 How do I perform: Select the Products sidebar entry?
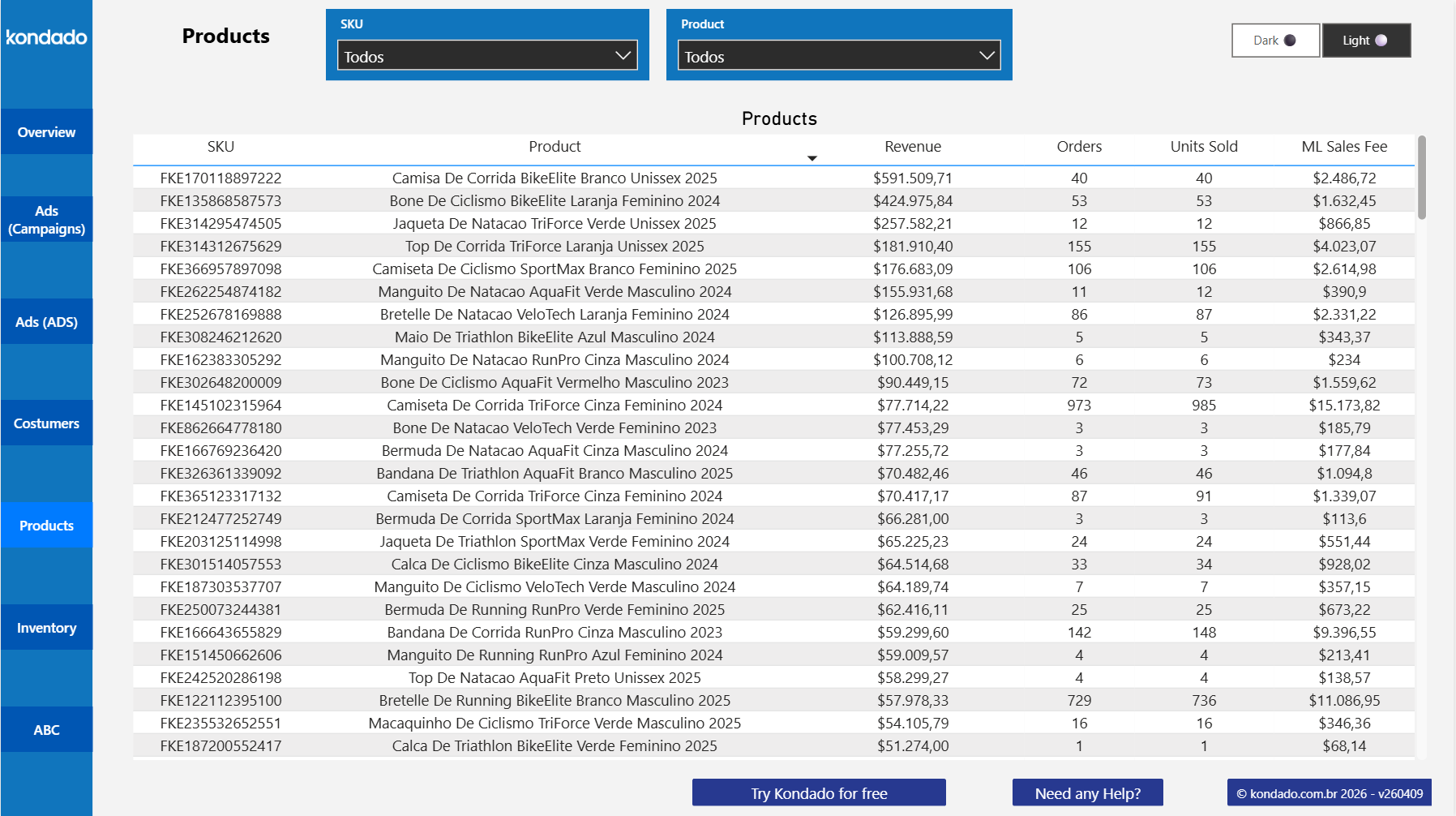click(46, 526)
